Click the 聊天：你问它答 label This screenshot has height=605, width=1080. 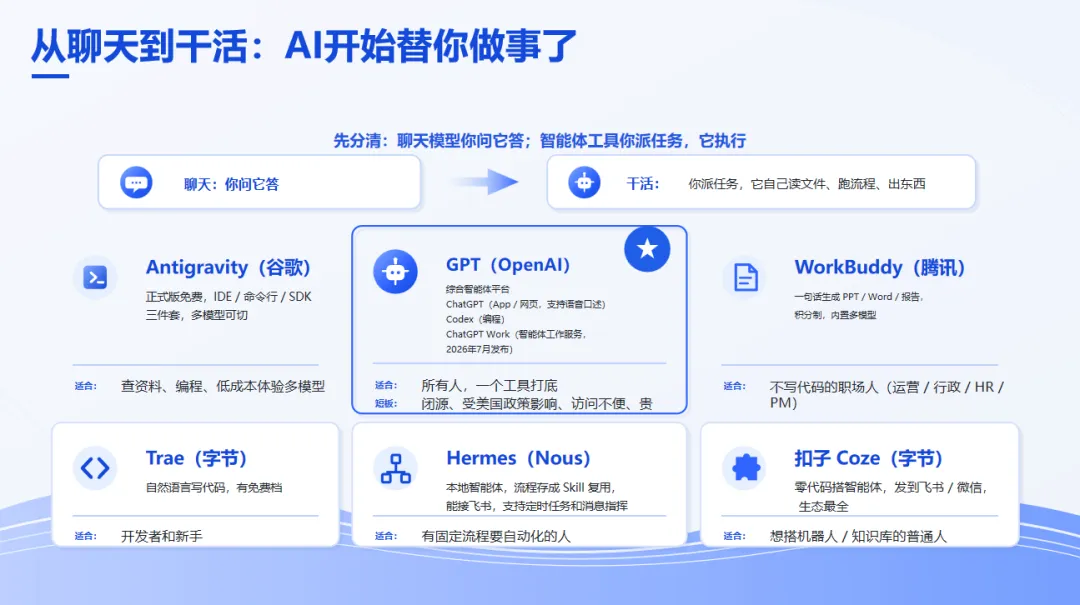pos(231,184)
